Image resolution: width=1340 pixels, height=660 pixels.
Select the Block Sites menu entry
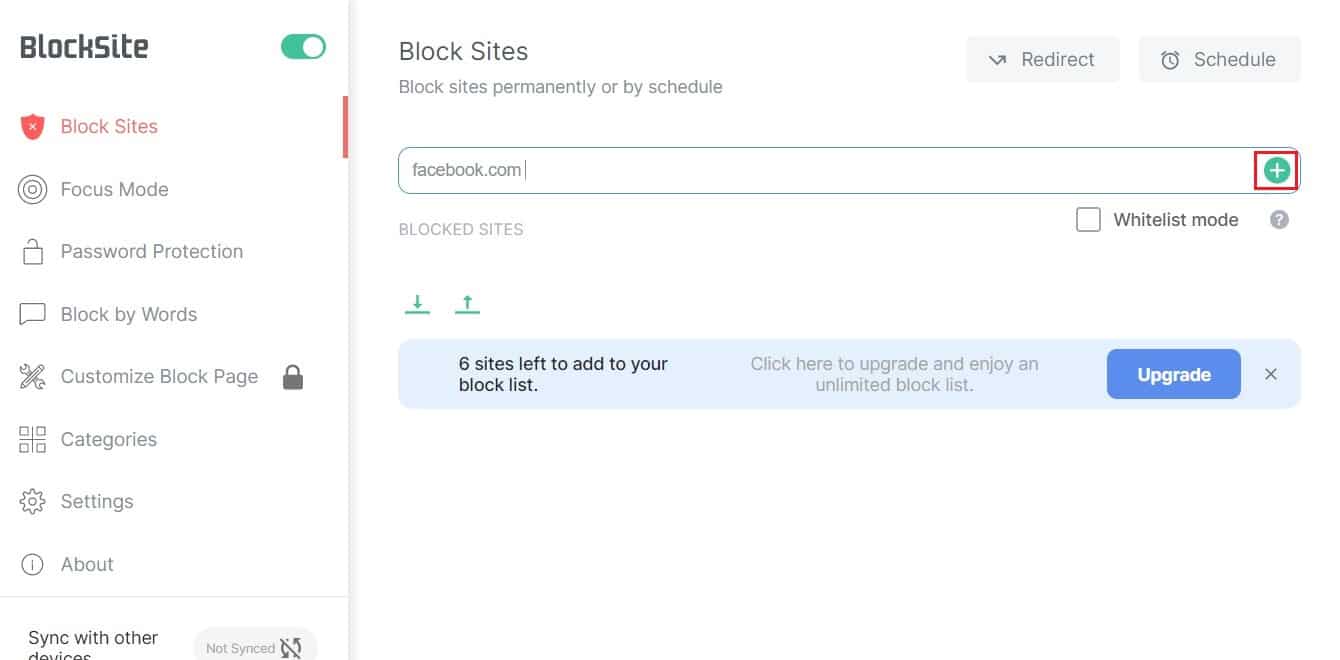point(109,126)
